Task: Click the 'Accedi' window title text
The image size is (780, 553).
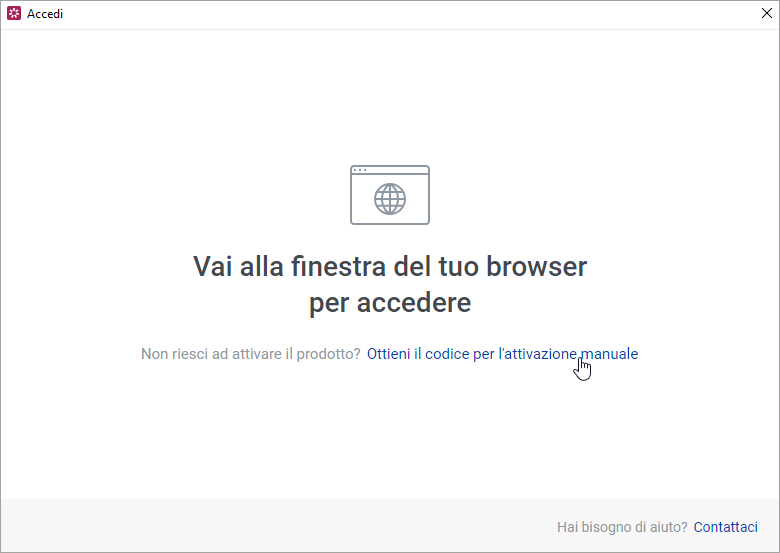Action: pos(45,15)
